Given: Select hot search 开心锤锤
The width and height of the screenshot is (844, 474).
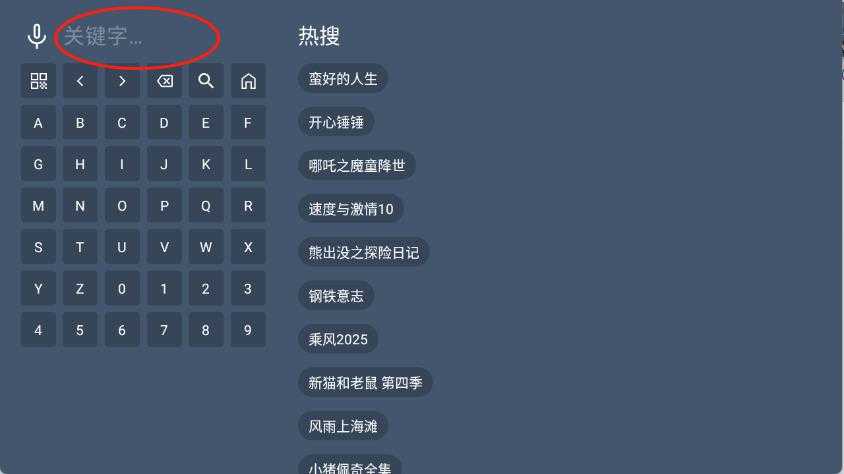Looking at the screenshot, I should click(336, 122).
